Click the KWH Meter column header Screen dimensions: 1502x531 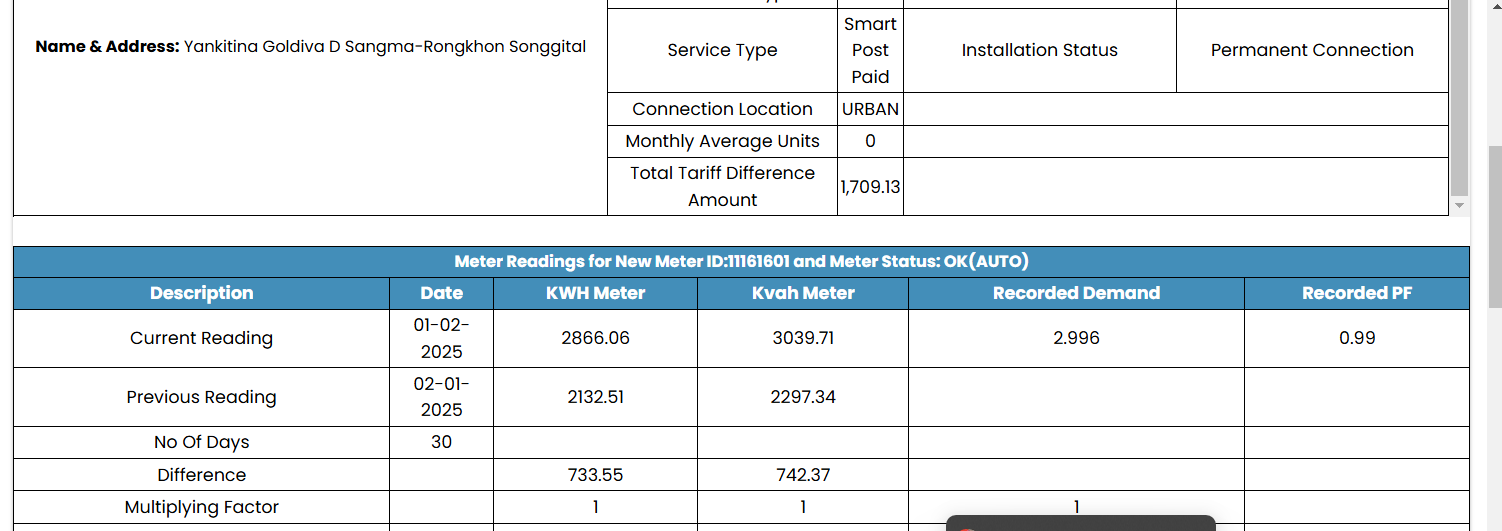click(595, 293)
